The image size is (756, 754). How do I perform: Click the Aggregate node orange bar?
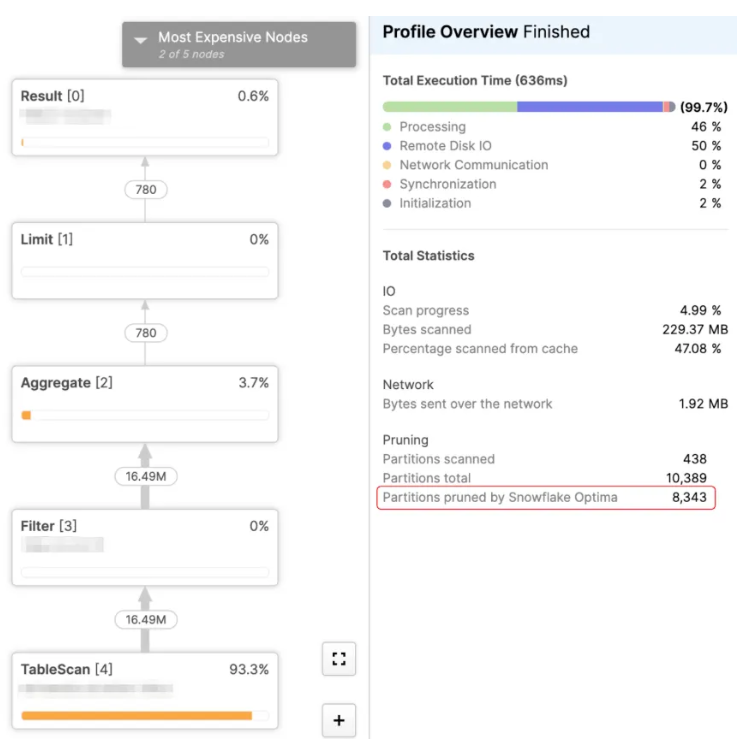27,415
